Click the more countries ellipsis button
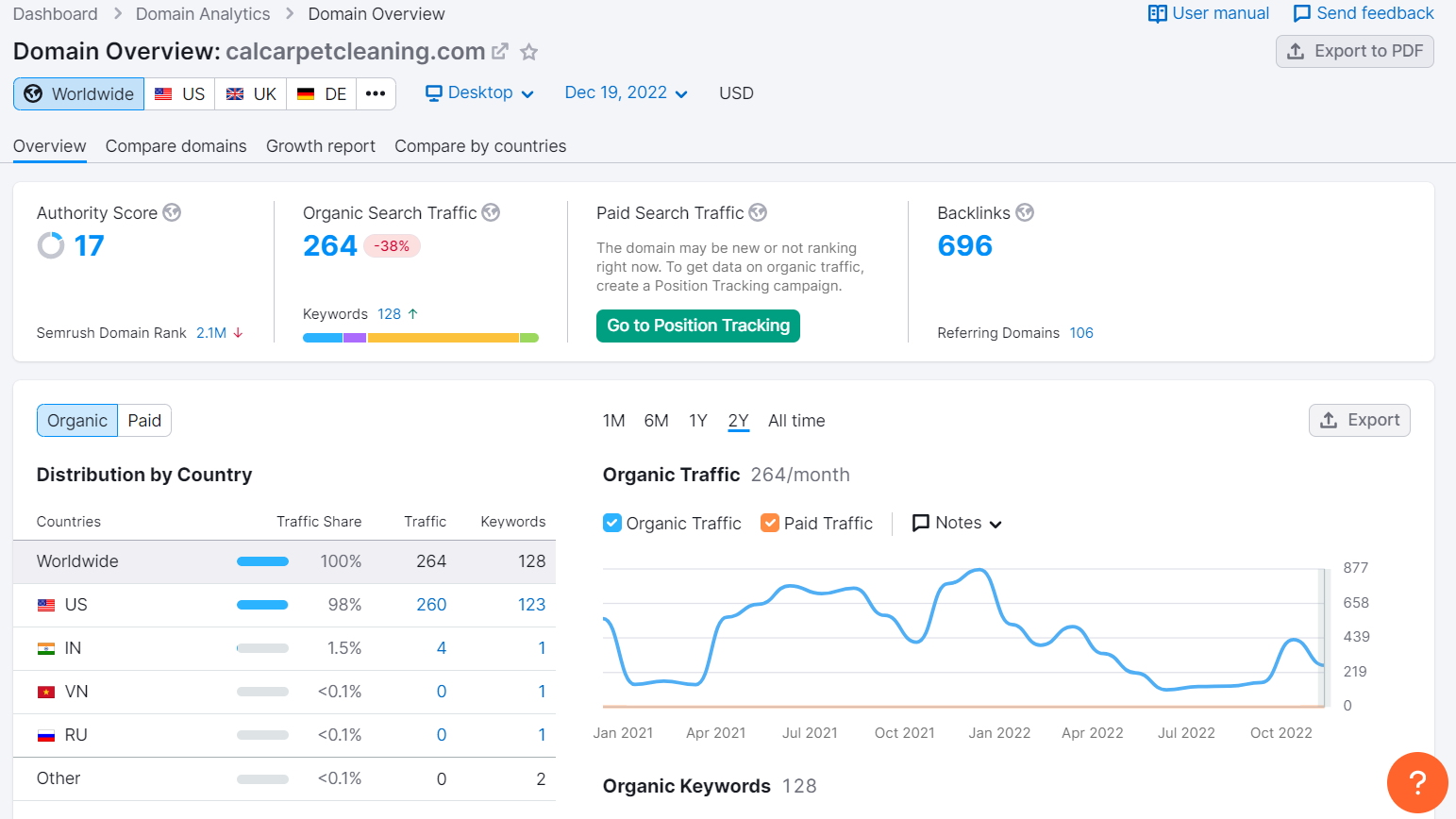Screen dimensions: 1456x819 click(376, 93)
